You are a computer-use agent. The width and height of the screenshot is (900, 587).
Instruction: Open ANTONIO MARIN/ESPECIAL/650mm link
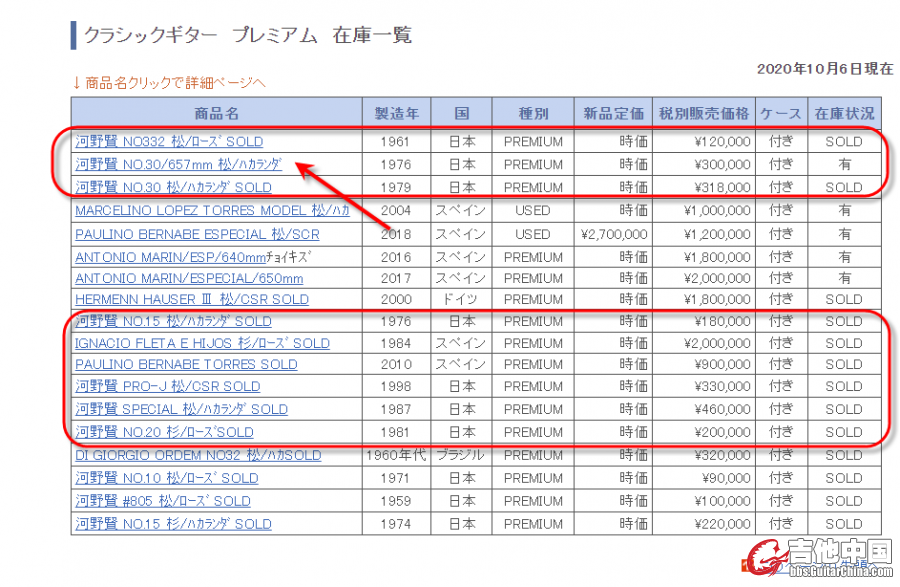tap(189, 279)
